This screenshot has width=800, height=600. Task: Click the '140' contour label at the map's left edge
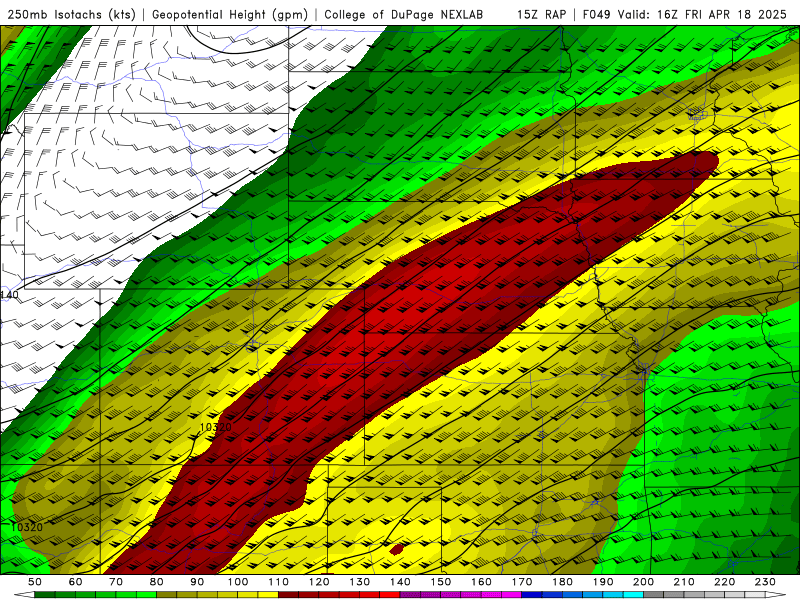[x=9, y=294]
